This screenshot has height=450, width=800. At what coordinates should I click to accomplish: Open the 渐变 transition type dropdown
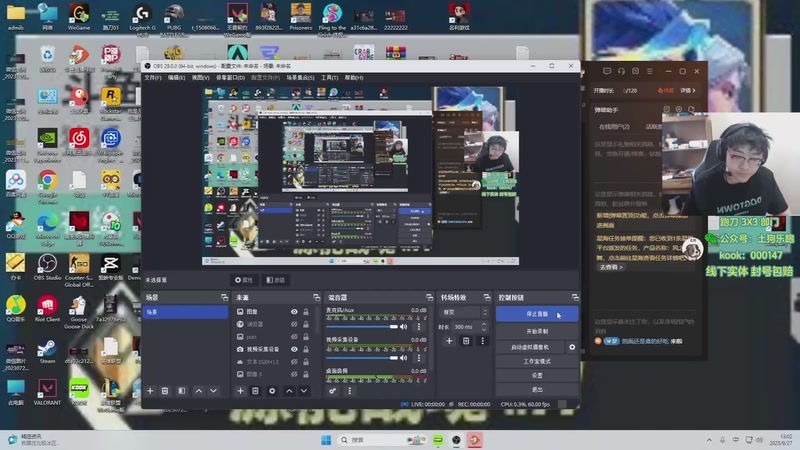(464, 312)
